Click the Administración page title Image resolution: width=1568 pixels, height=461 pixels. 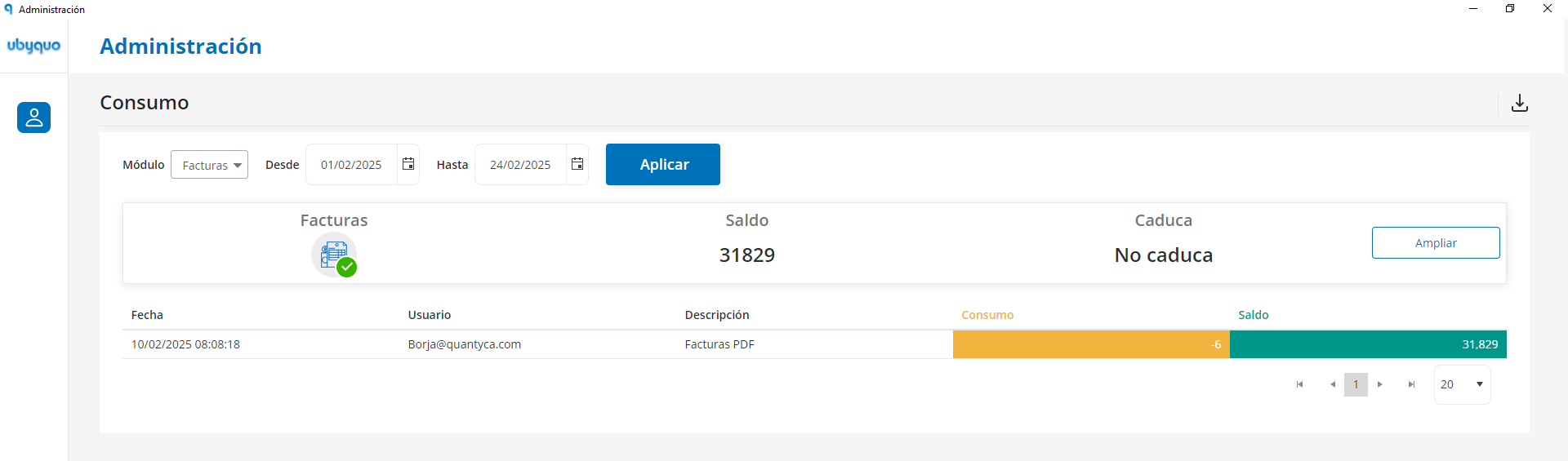[x=180, y=47]
